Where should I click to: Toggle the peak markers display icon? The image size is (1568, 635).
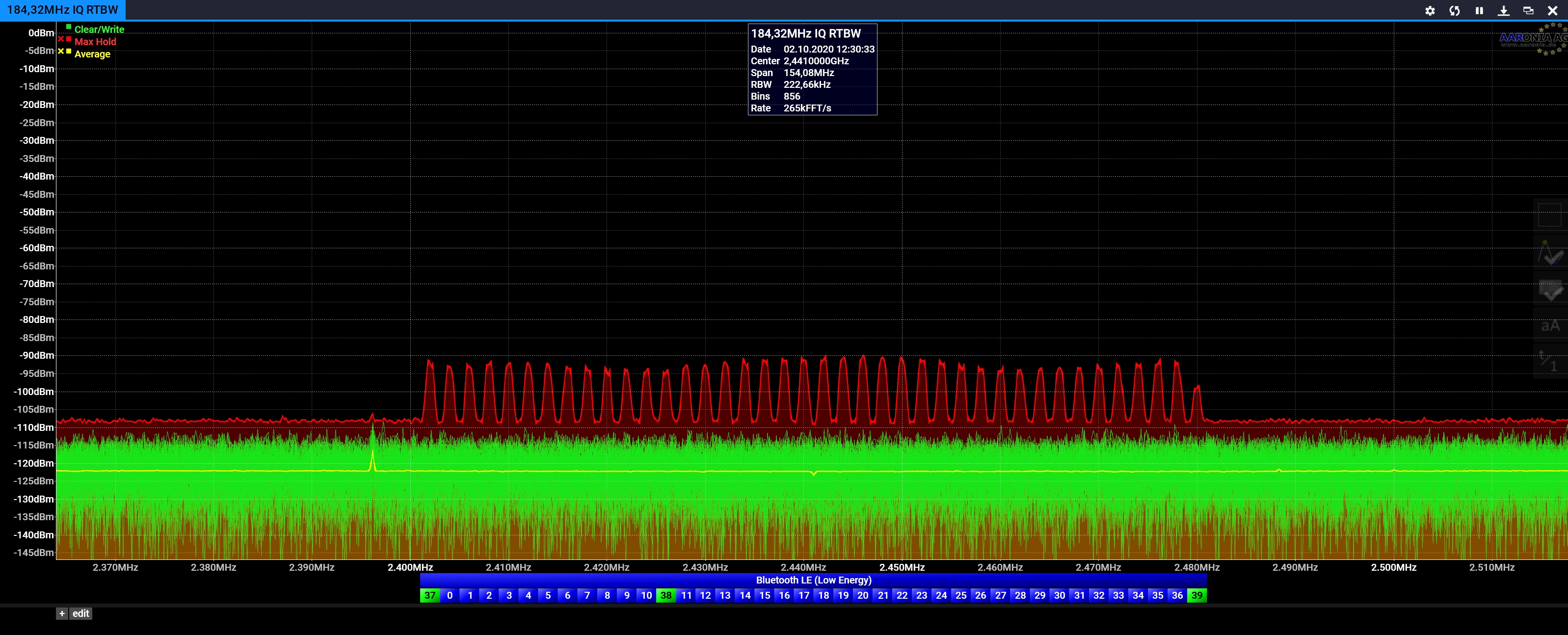tap(1549, 253)
